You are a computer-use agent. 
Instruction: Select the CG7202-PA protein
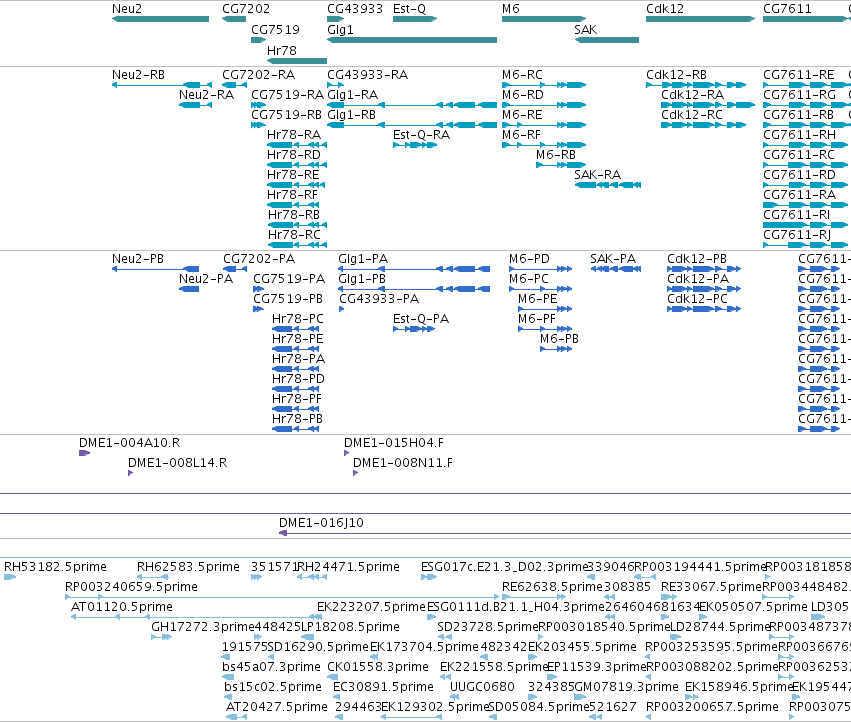click(x=235, y=269)
